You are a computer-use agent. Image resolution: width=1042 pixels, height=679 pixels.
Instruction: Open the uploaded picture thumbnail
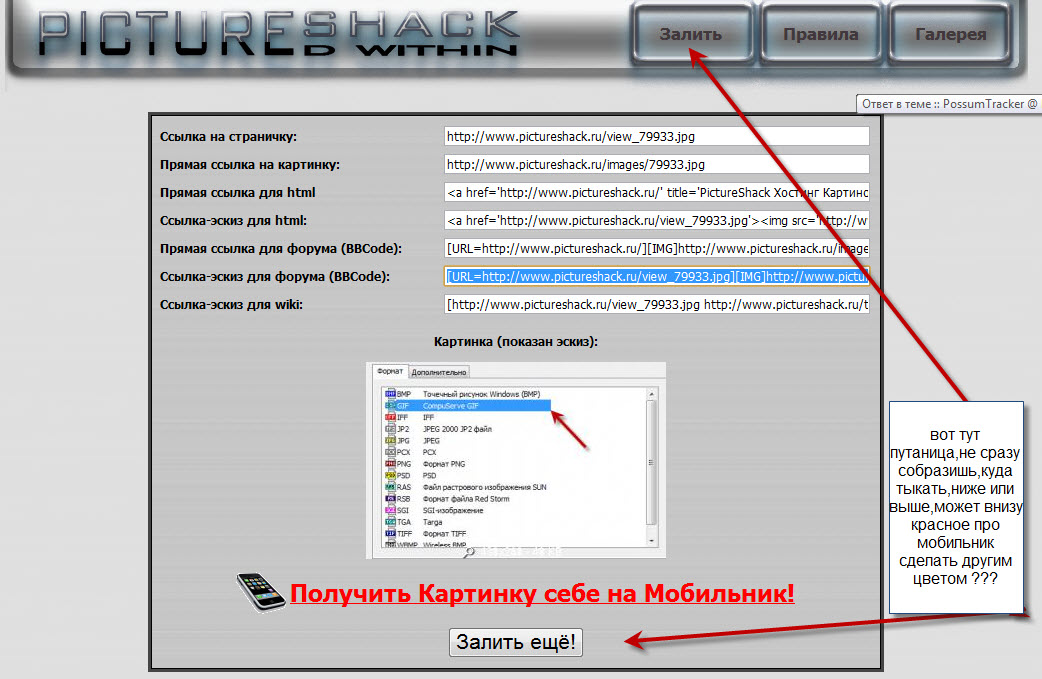pos(516,460)
